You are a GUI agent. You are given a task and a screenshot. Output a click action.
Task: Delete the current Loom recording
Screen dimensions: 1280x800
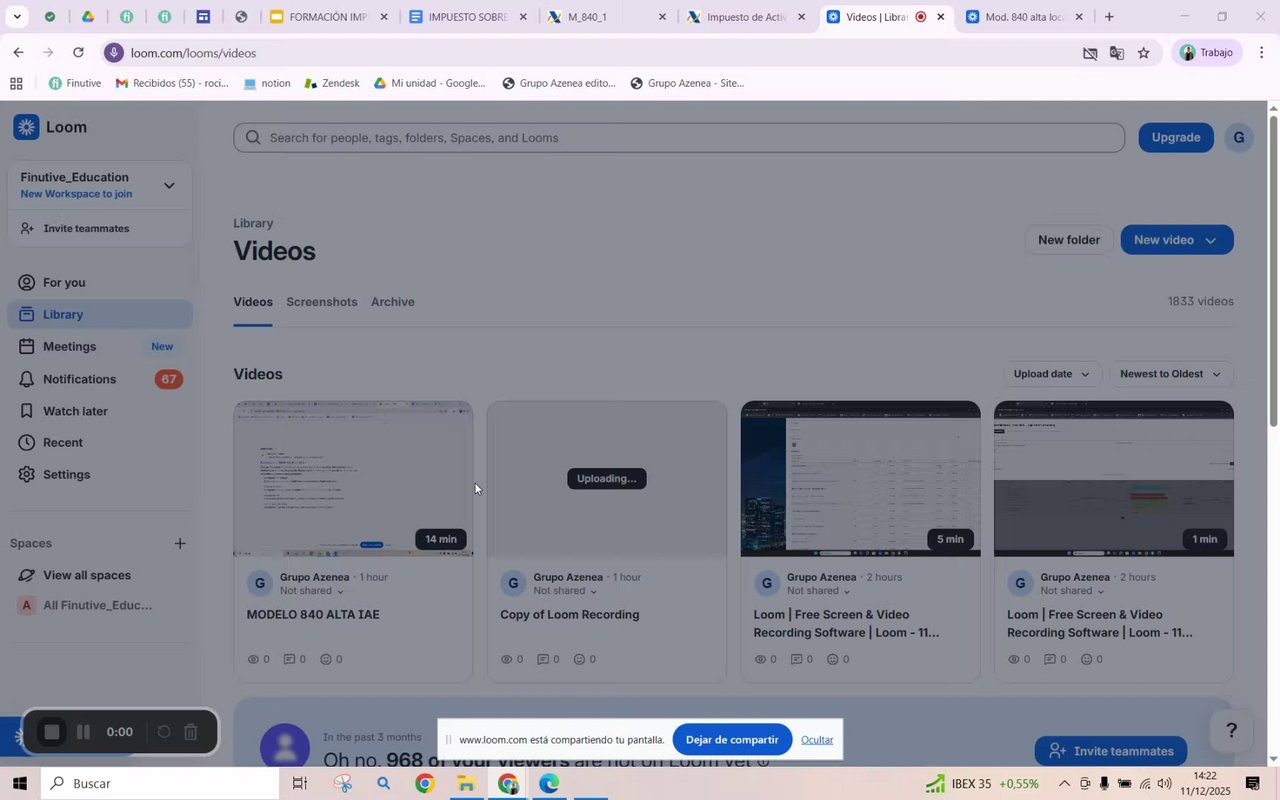click(191, 733)
